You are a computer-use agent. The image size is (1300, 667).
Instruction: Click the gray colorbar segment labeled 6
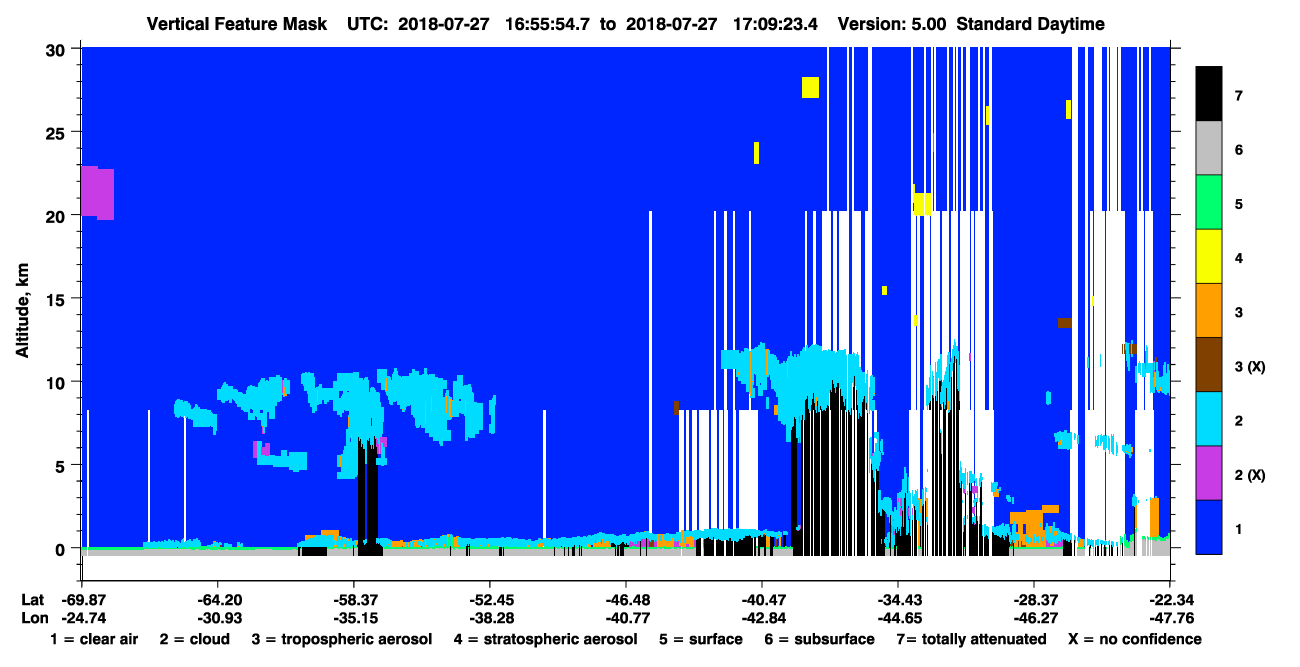1209,149
